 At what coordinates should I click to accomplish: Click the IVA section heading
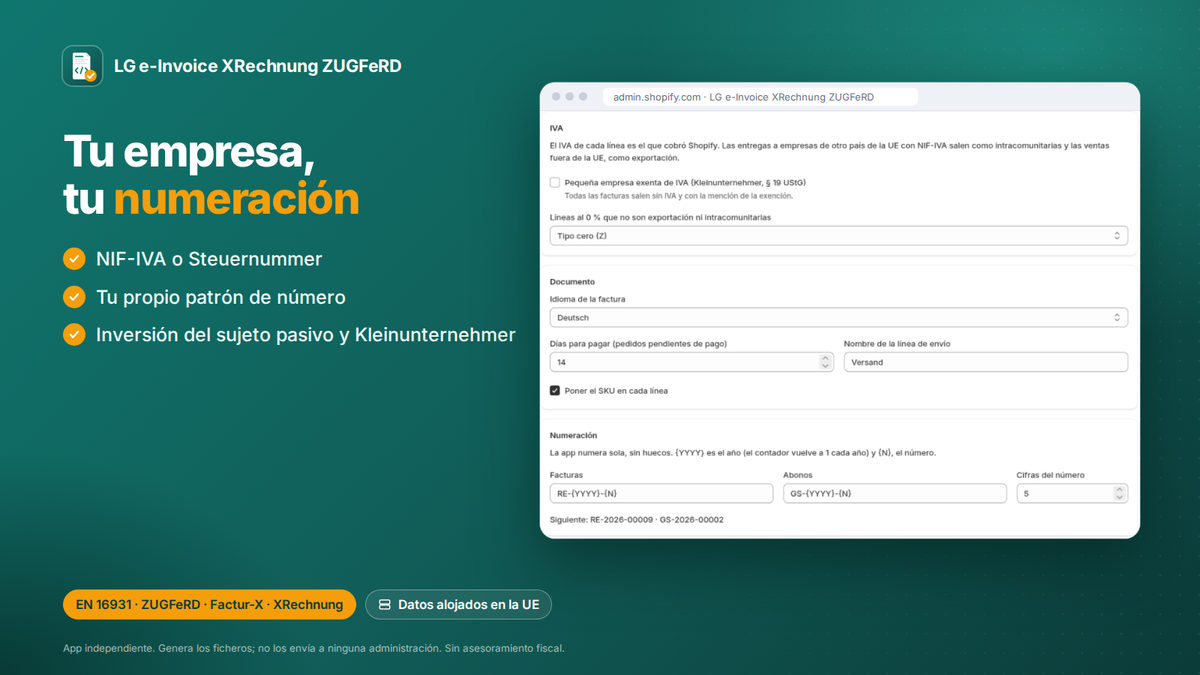pos(556,128)
